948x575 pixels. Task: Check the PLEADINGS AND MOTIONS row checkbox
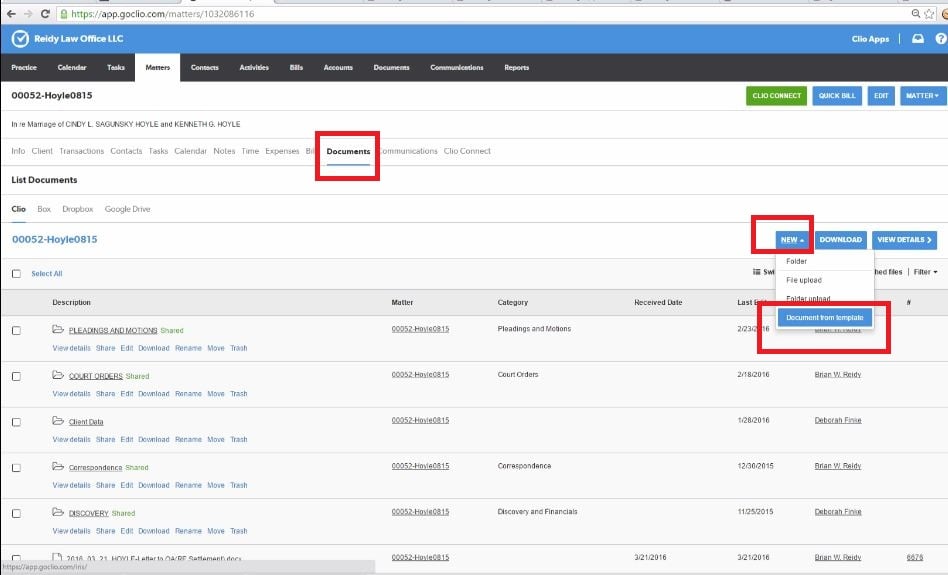point(16,331)
